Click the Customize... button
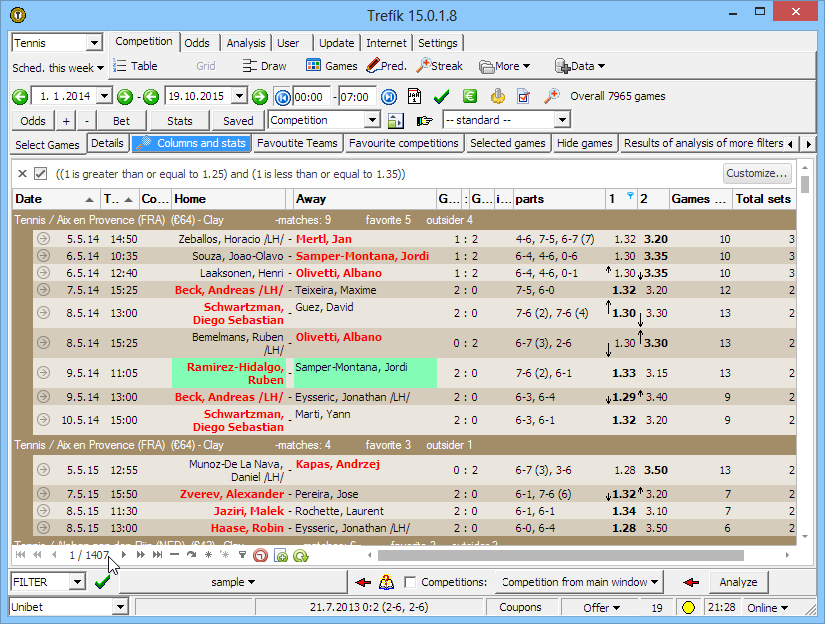The width and height of the screenshot is (825, 624). point(757,173)
